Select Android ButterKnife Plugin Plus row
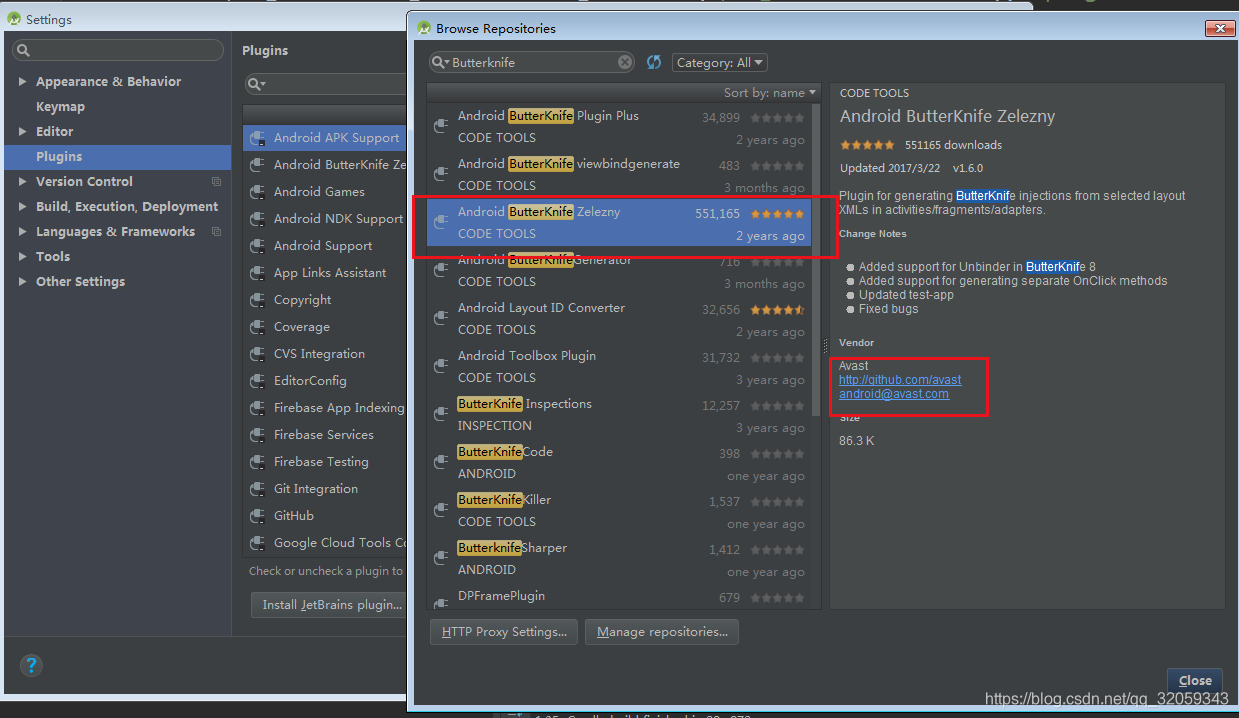The image size is (1239, 718). (619, 126)
